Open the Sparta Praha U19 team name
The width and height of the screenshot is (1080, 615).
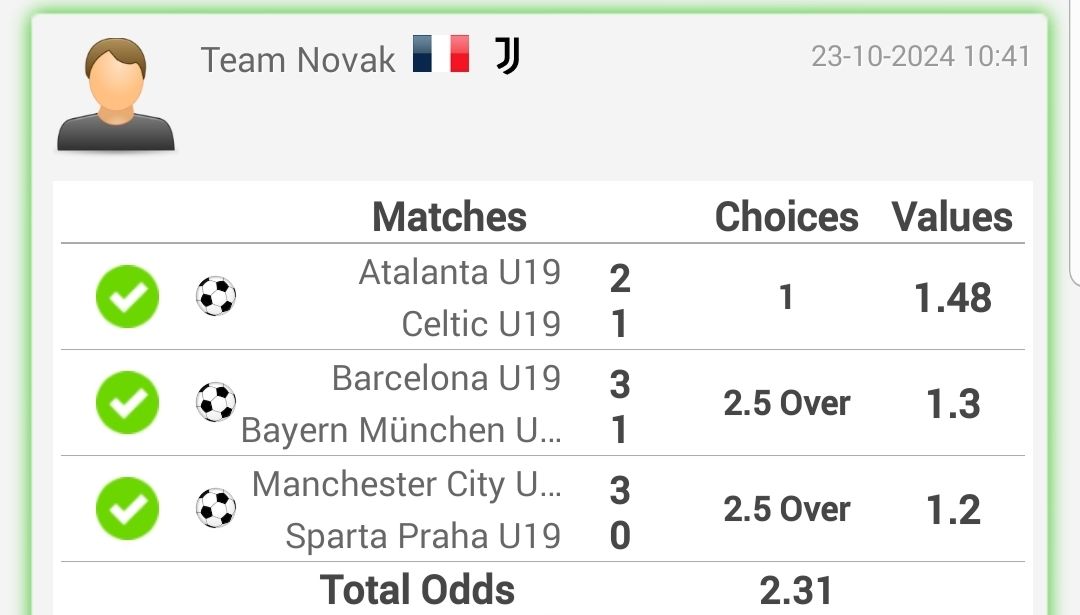[424, 536]
